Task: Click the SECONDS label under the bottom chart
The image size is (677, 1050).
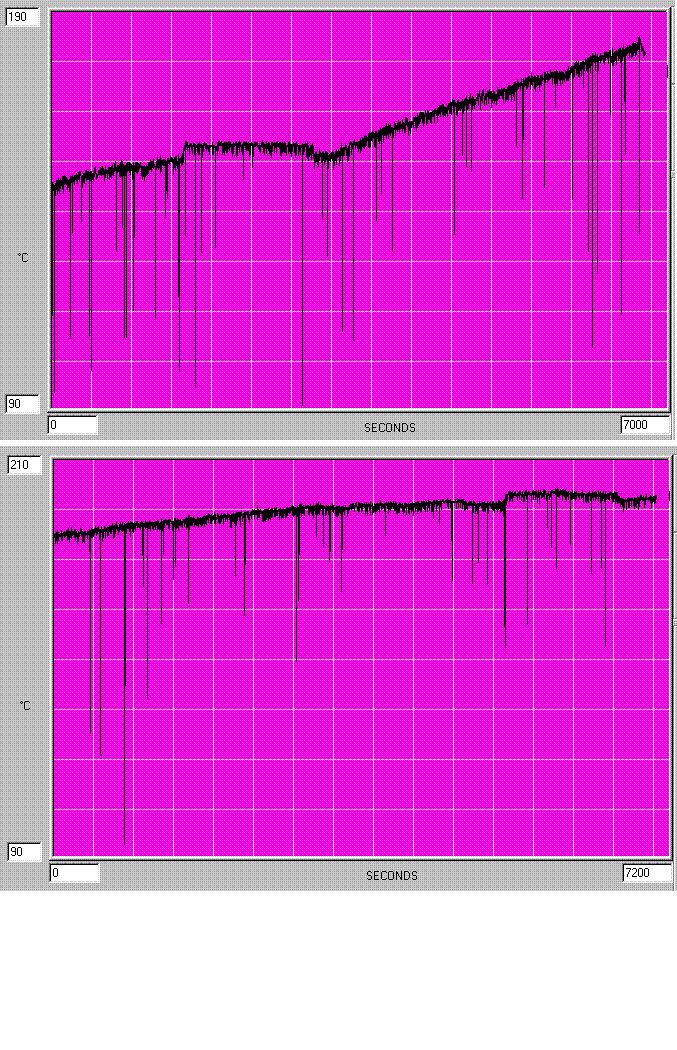Action: pos(391,876)
